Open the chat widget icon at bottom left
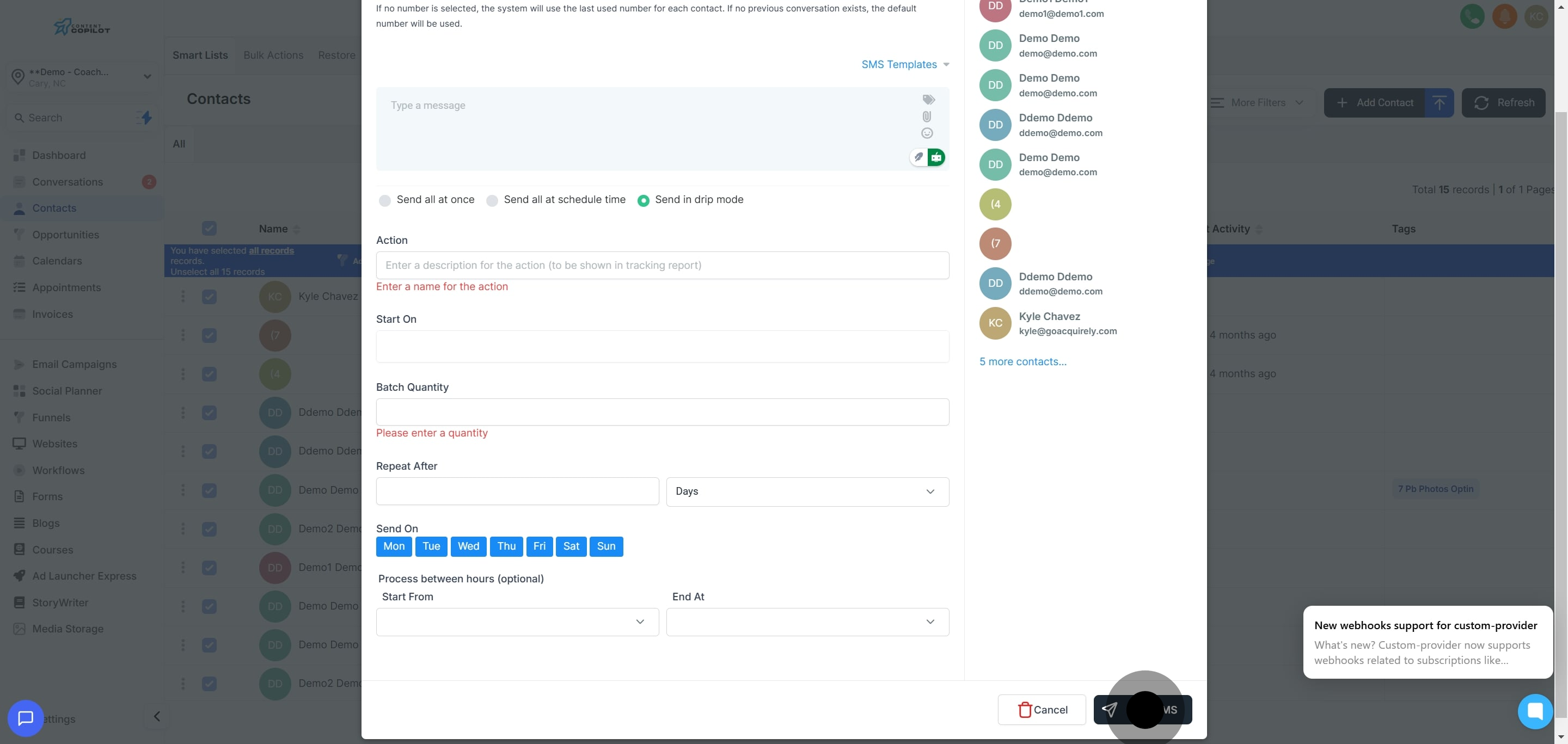 point(26,718)
